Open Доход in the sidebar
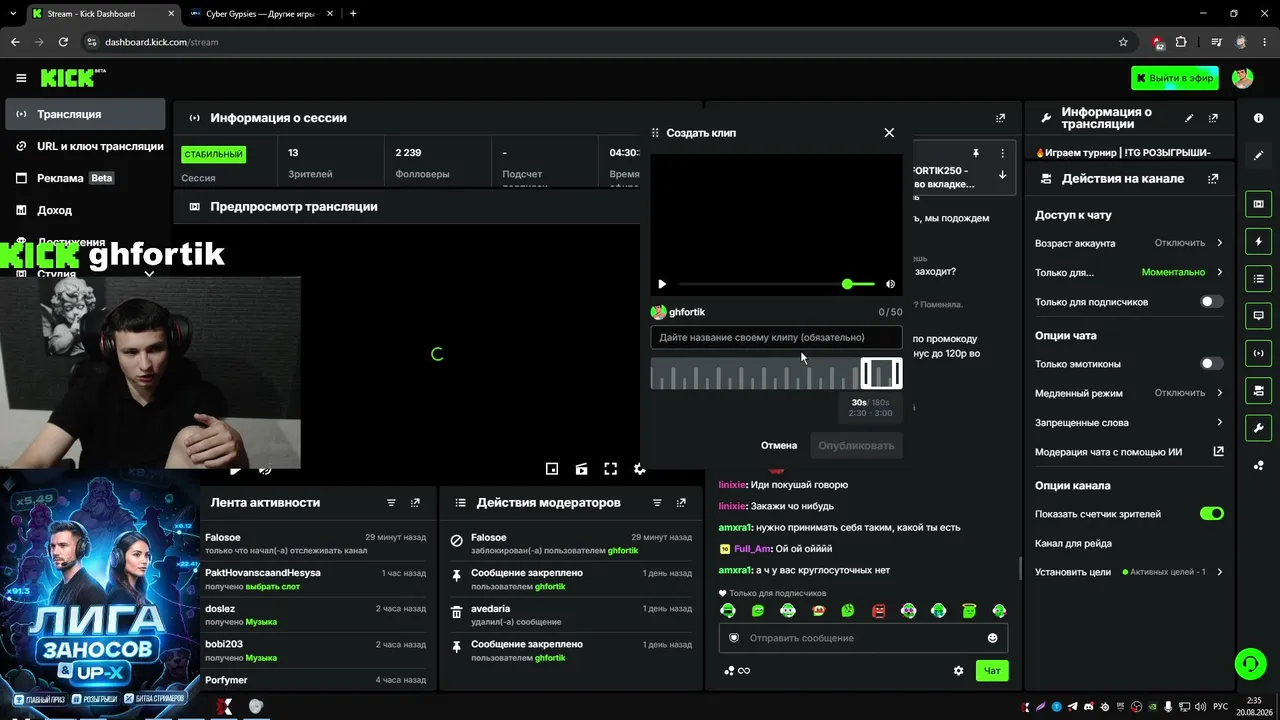The image size is (1280, 720). coord(85,210)
